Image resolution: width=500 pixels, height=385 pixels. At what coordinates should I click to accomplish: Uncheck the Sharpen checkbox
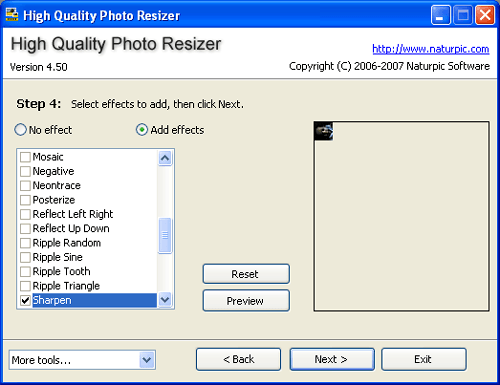25,300
